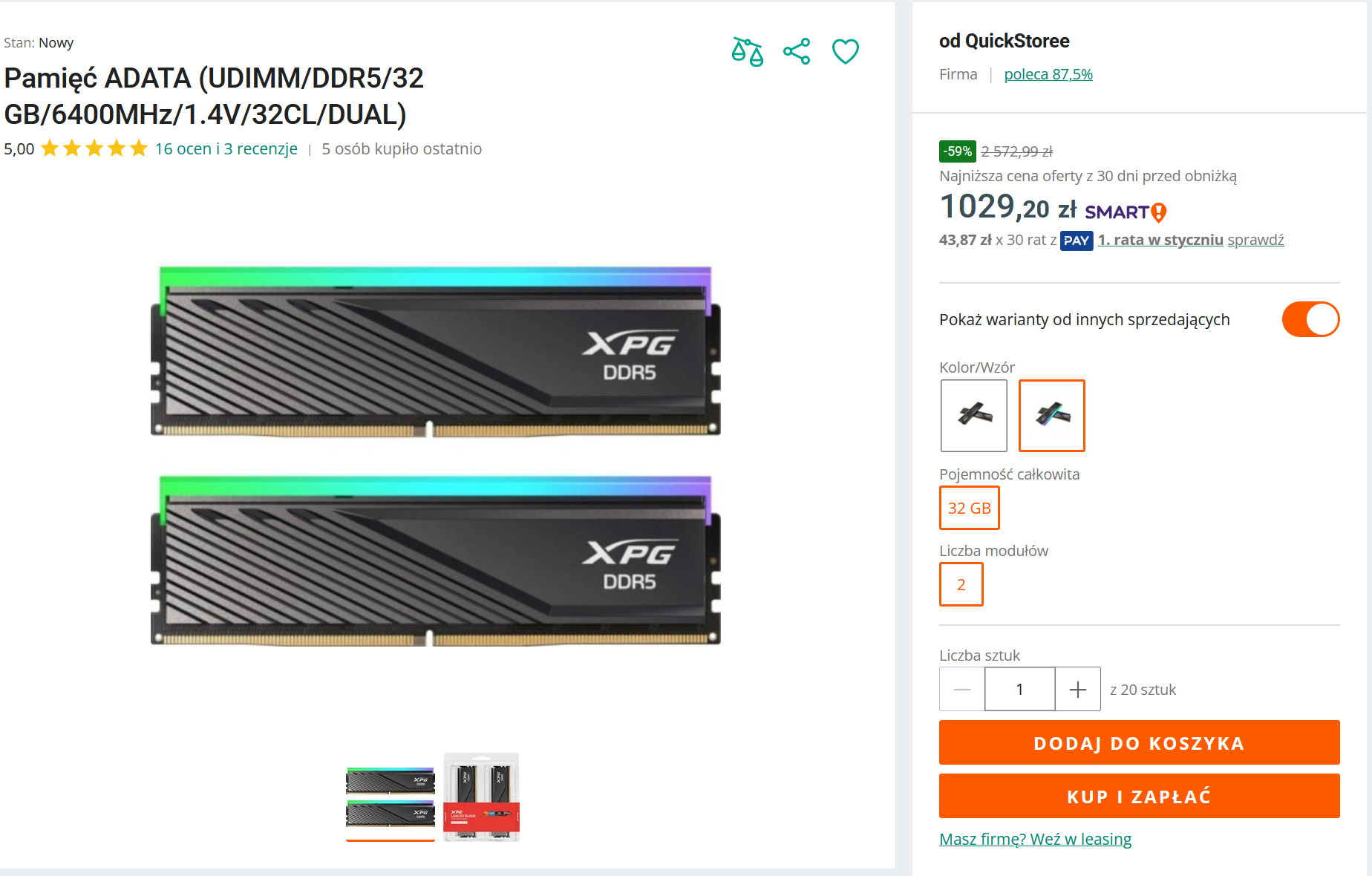
Task: Increase quantity with plus button
Action: pos(1078,690)
